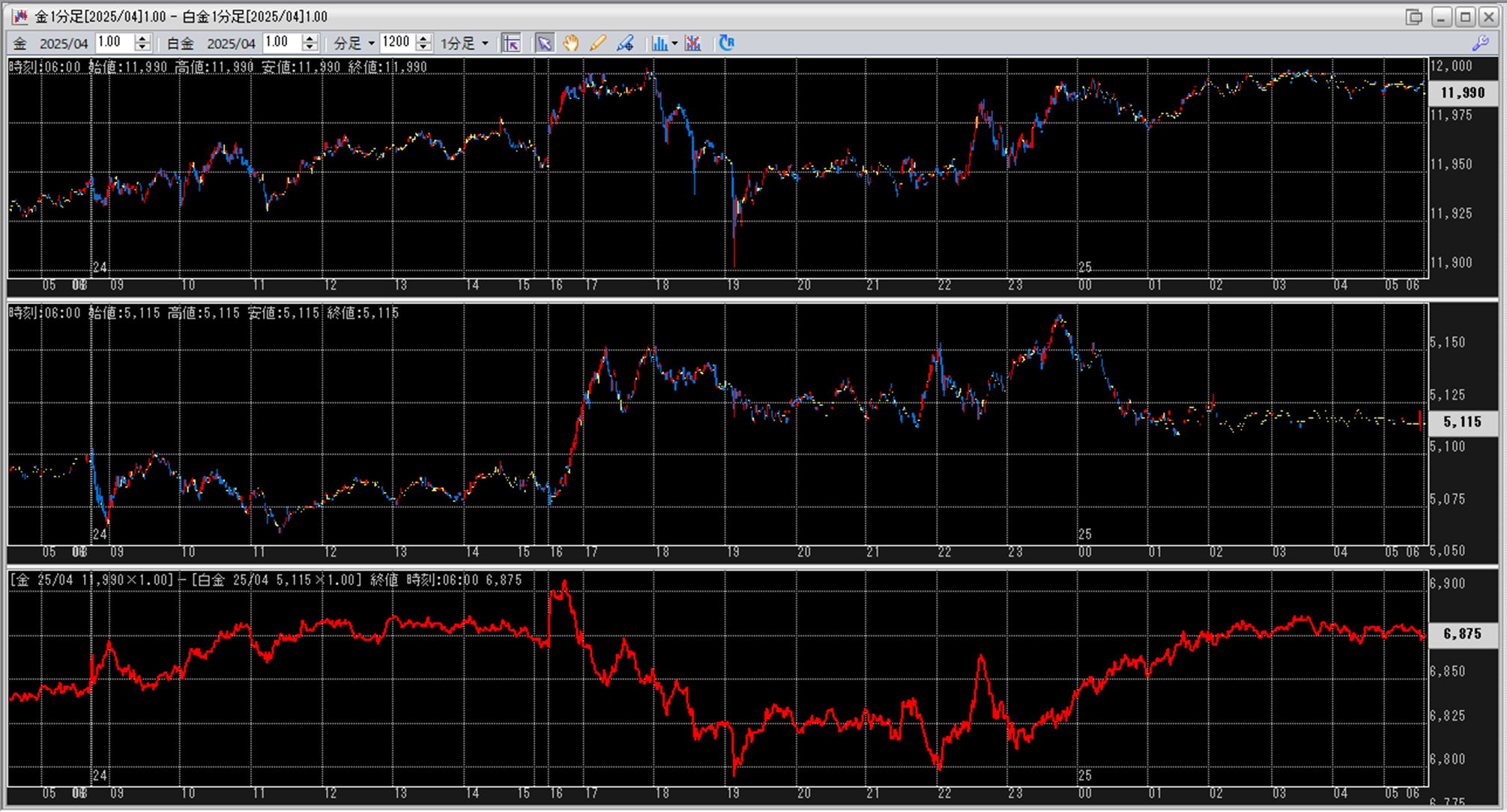This screenshot has width=1507, height=812.
Task: Click the blue refresh reload icon
Action: point(726,43)
